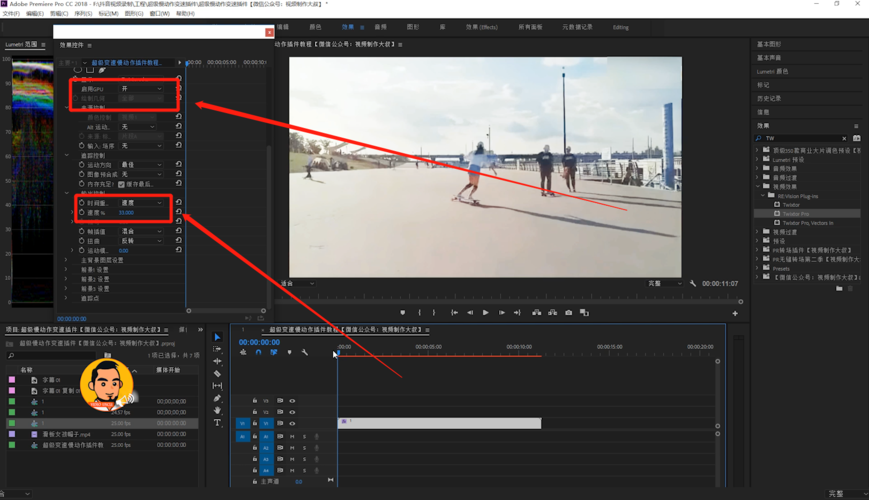Select the Type tool in toolbox

tap(217, 422)
